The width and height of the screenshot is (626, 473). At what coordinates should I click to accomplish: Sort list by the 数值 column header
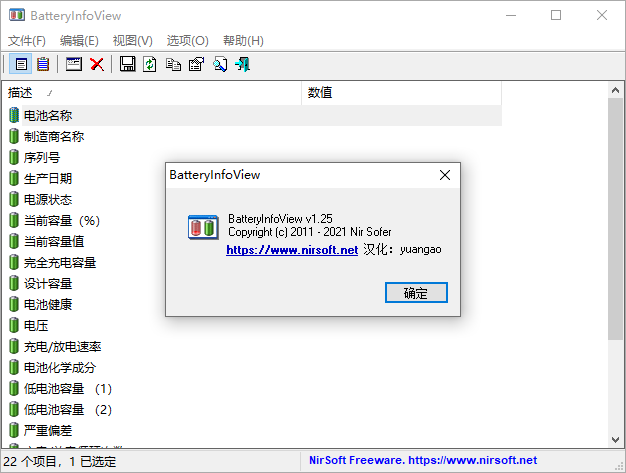pos(401,93)
